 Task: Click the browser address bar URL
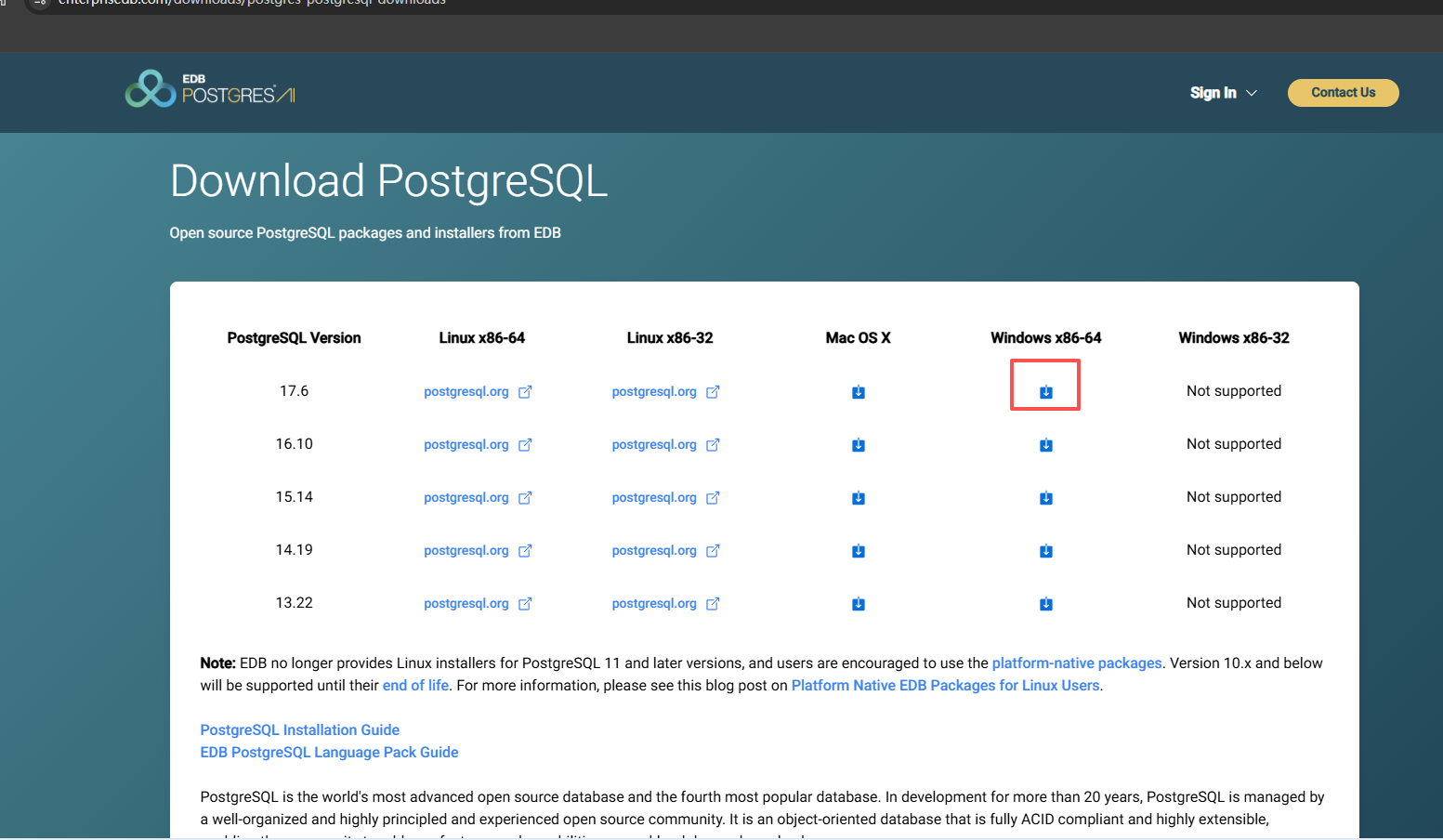pyautogui.click(x=252, y=3)
